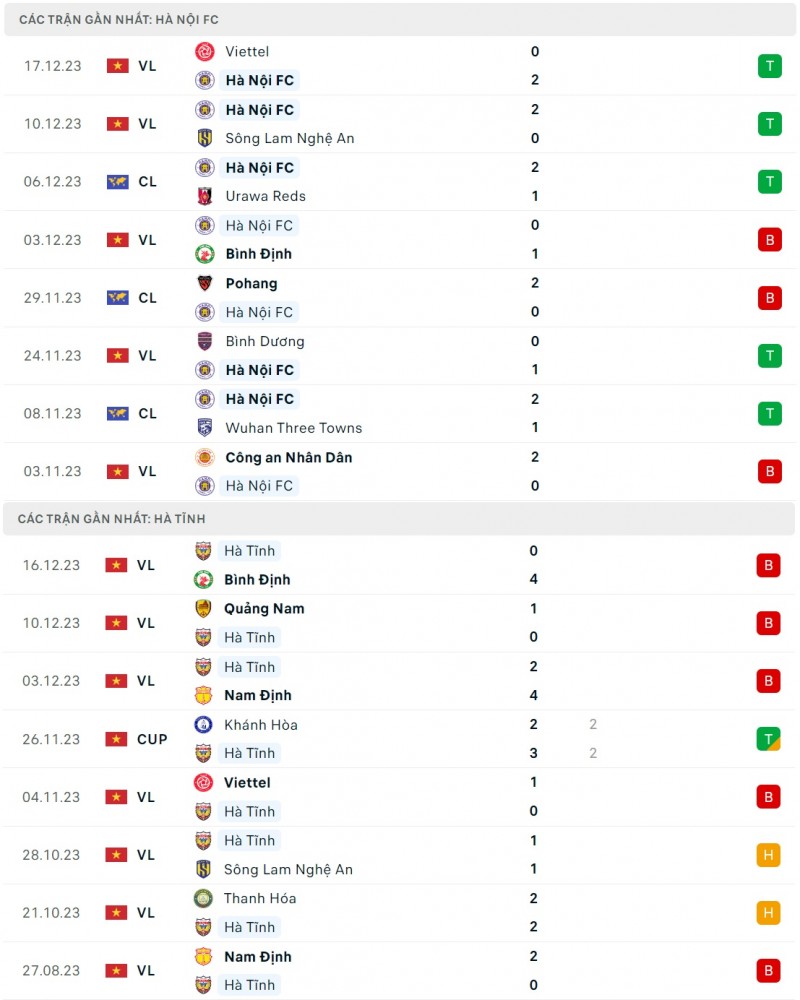The image size is (800, 1000).
Task: Click the CL competition icon on 06.12.23
Action: [x=118, y=182]
